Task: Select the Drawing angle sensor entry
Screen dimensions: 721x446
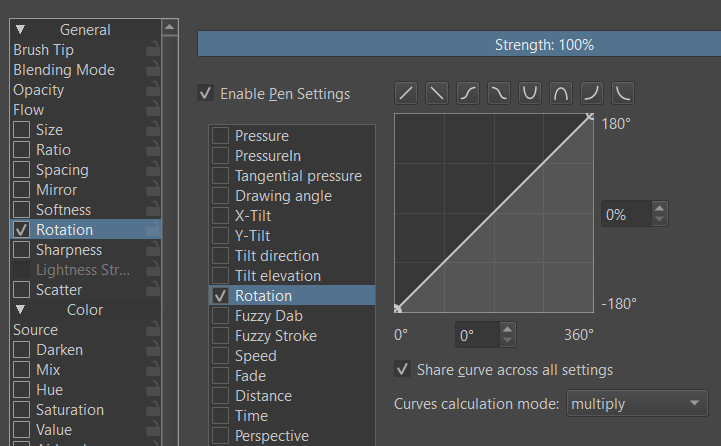Action: pos(283,196)
